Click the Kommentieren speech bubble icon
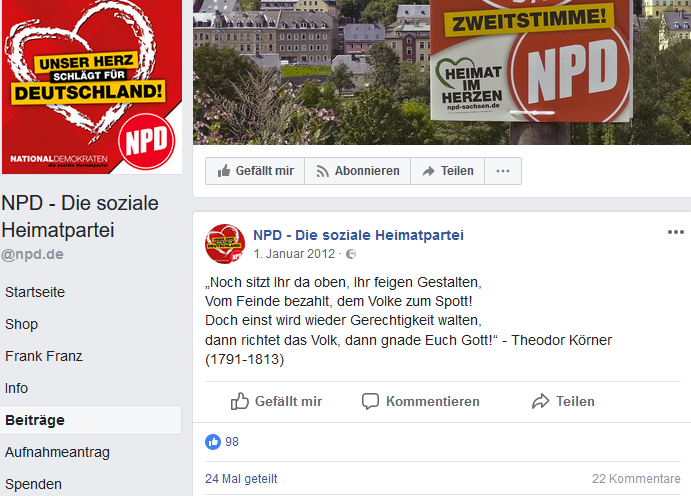 (370, 401)
